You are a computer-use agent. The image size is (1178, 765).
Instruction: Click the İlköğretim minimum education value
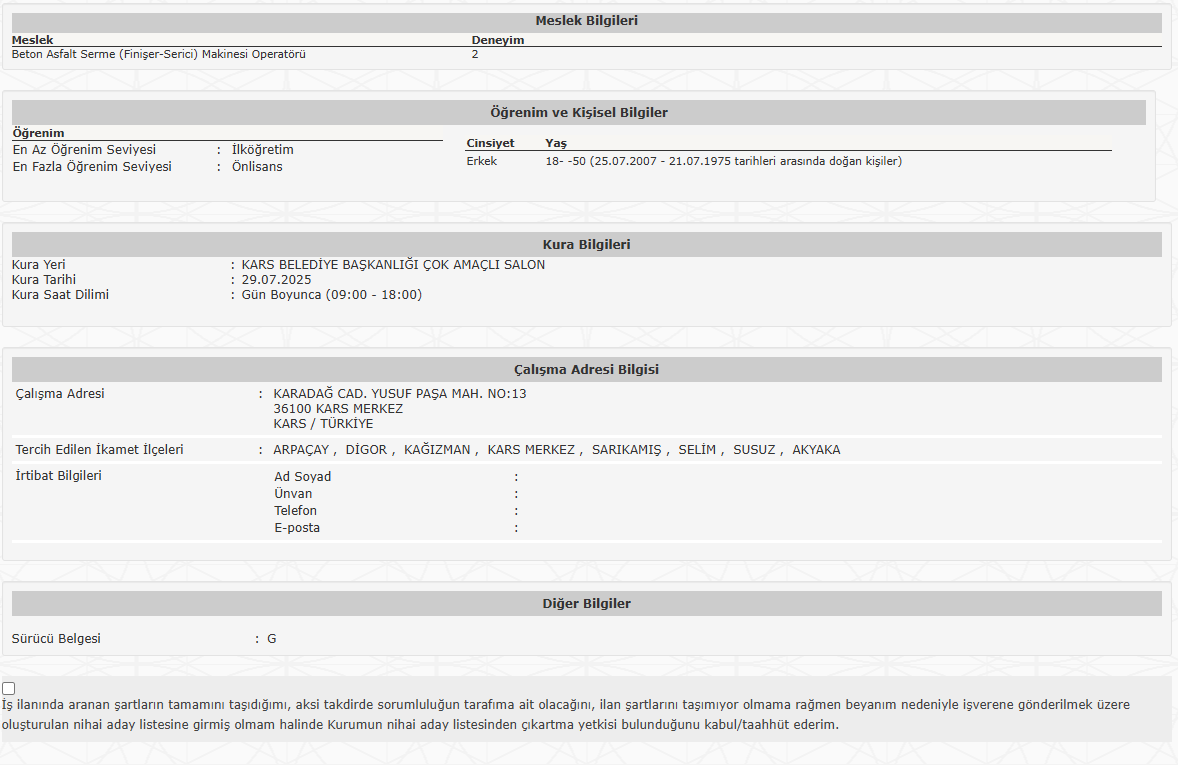tap(262, 150)
